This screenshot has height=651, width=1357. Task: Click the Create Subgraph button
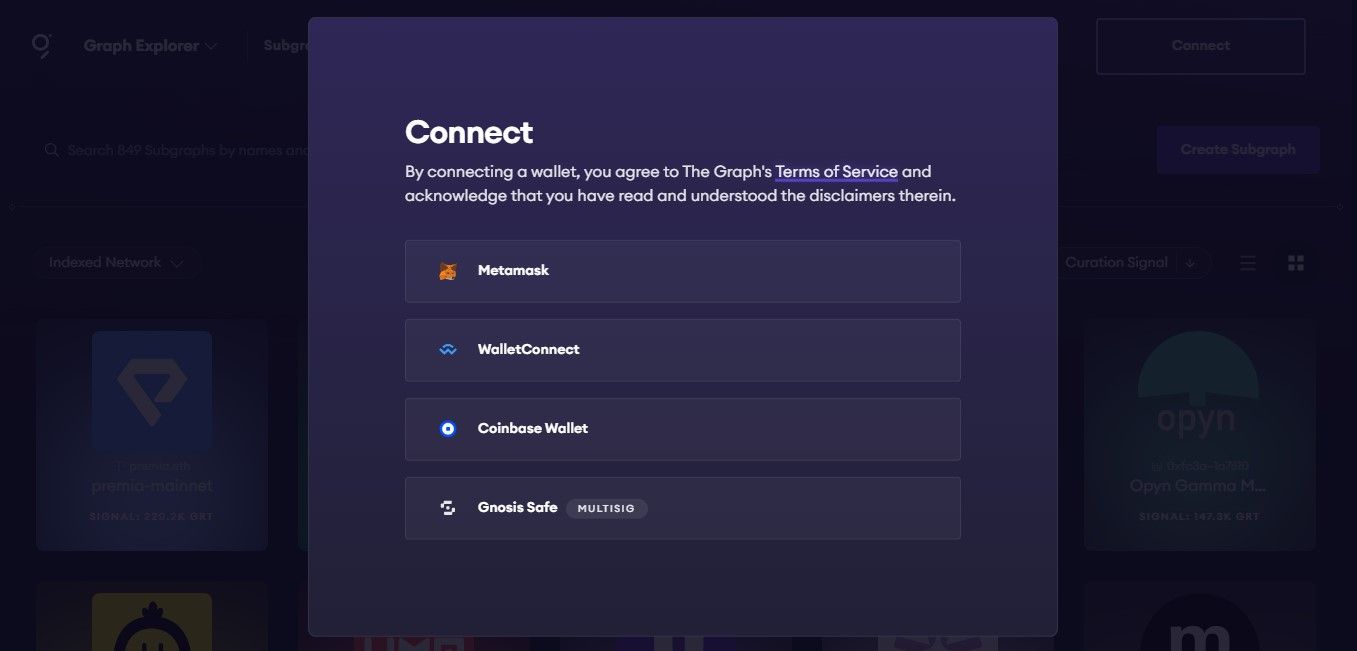[x=1238, y=148]
